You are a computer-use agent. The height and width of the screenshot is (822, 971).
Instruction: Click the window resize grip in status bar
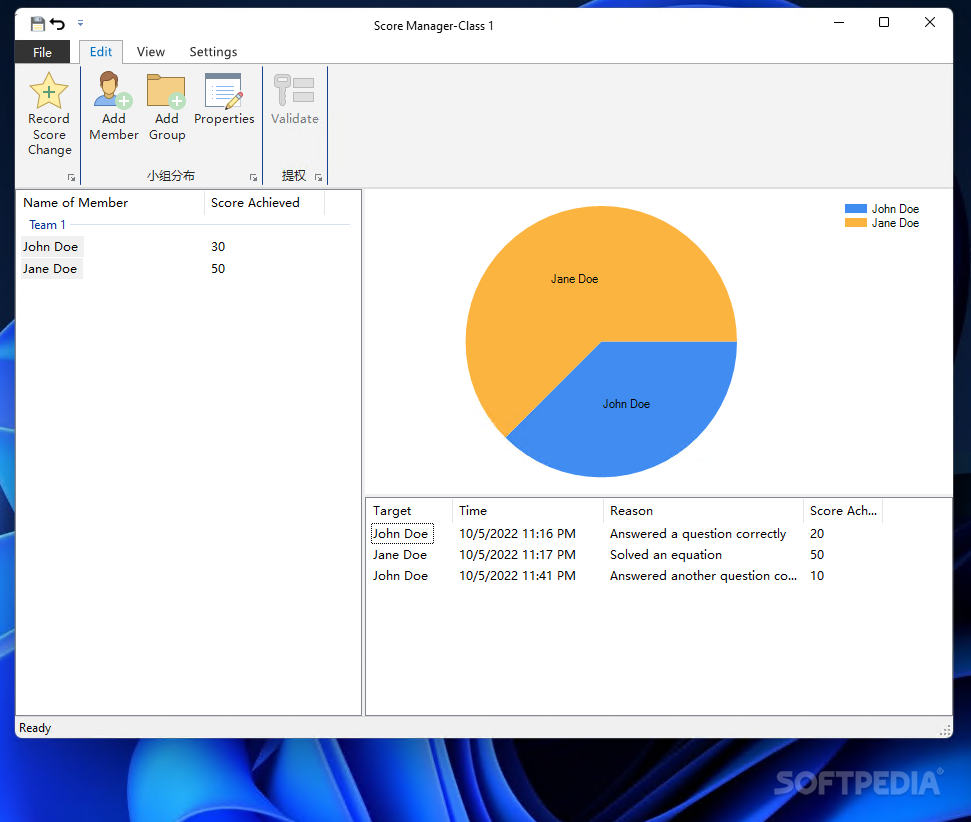[x=945, y=730]
